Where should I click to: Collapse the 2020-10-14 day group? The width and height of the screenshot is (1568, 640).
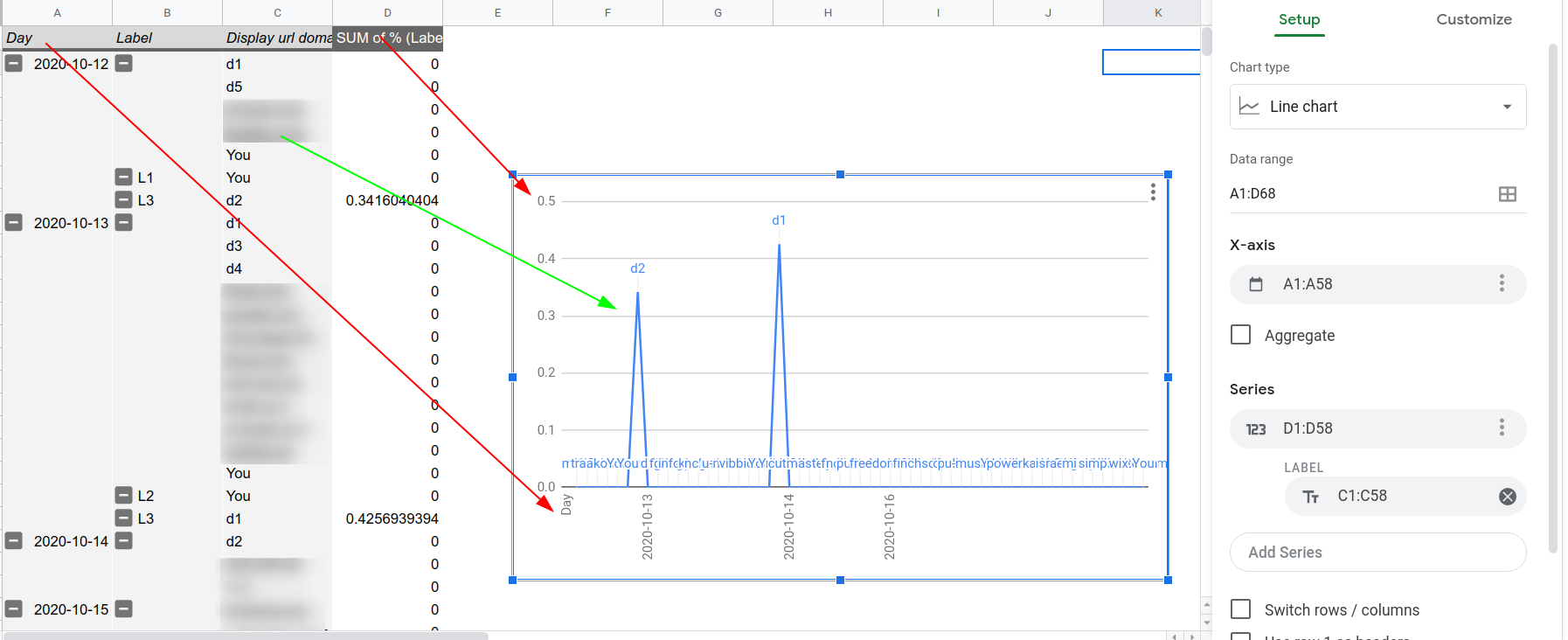(14, 540)
